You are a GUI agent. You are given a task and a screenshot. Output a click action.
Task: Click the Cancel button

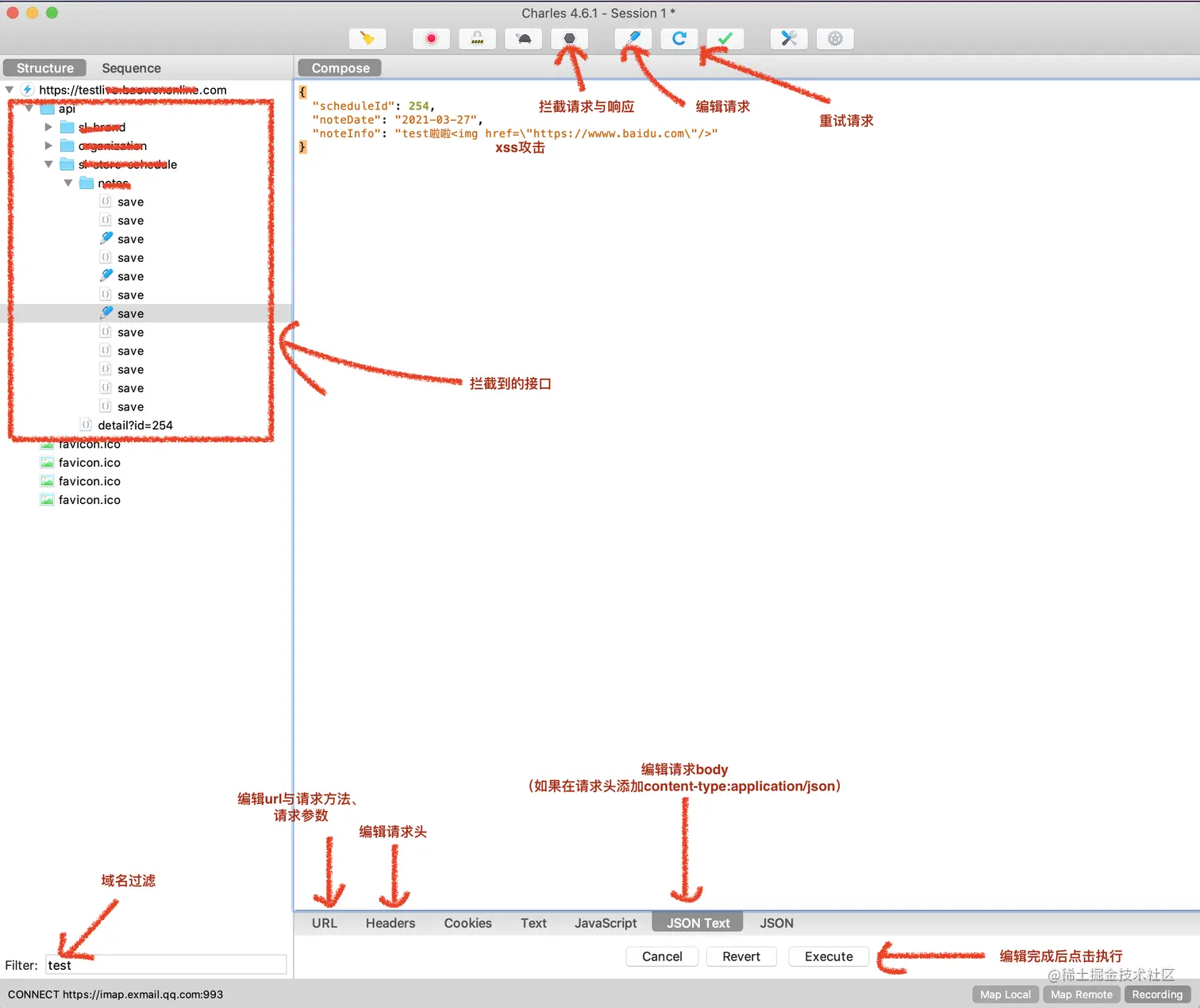[x=662, y=956]
